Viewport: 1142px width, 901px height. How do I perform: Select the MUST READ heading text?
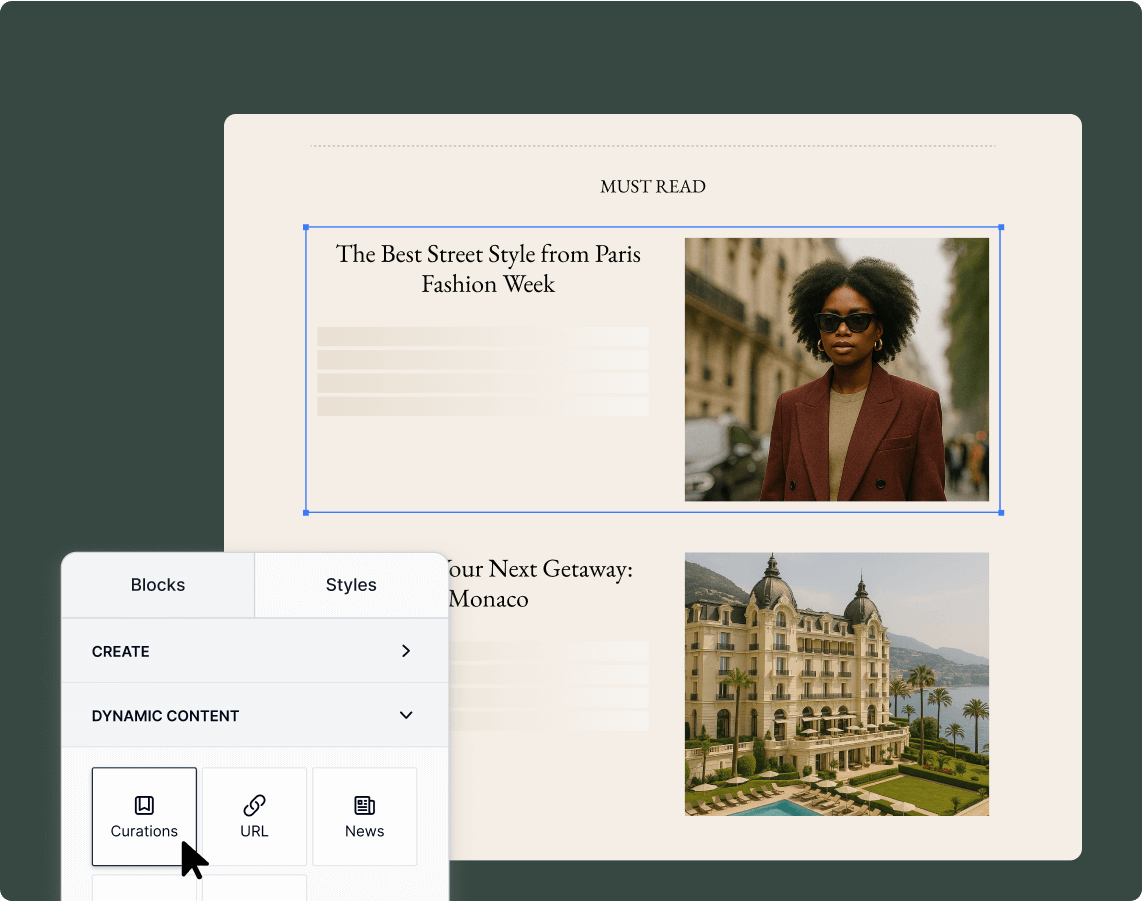(x=652, y=187)
